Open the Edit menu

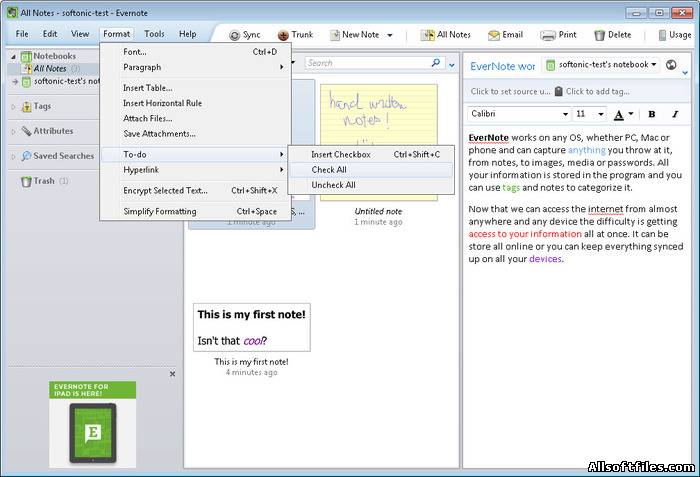point(50,34)
